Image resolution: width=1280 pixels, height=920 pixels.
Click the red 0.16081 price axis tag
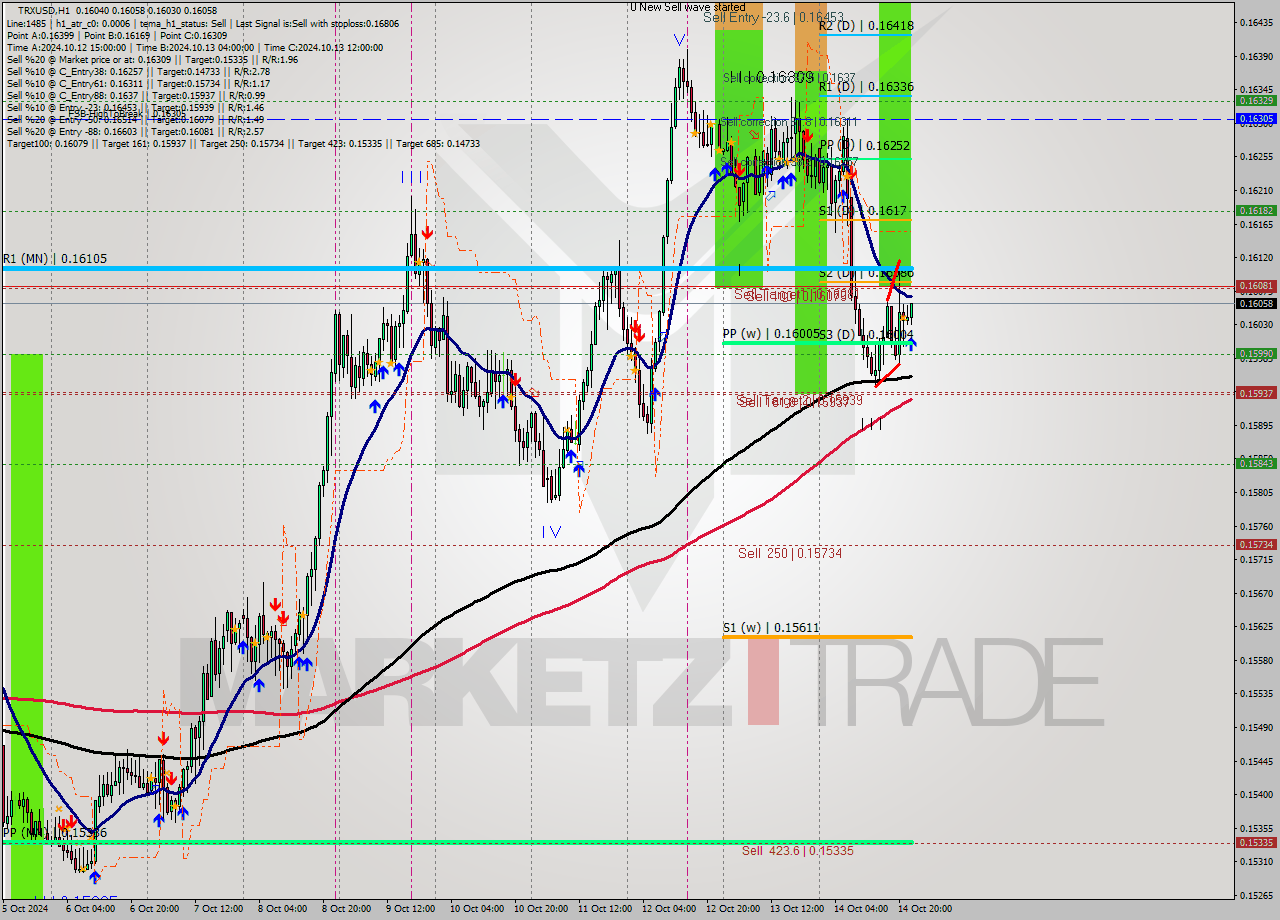point(1256,286)
